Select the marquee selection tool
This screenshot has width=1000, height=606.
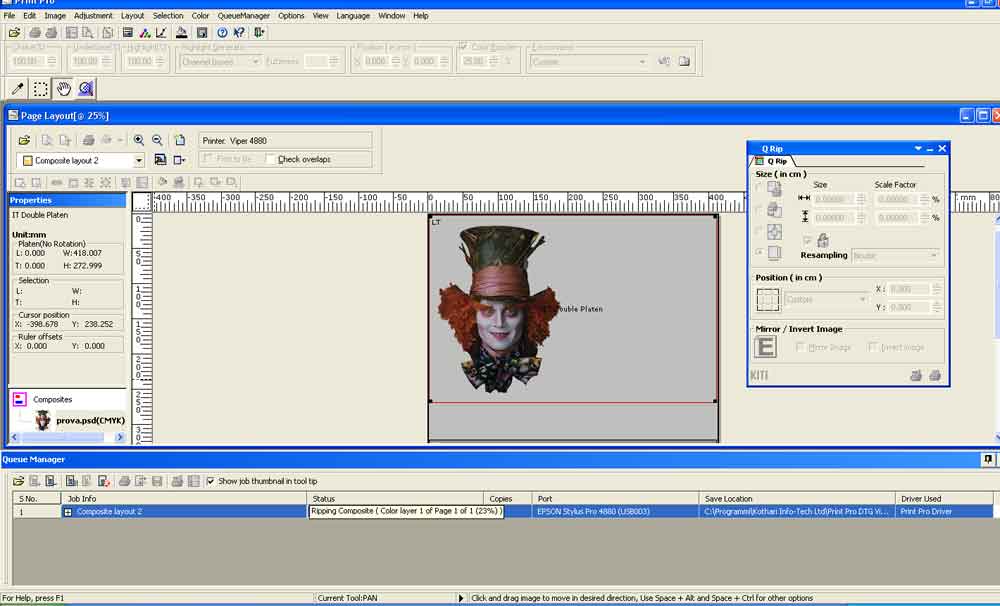pos(41,89)
